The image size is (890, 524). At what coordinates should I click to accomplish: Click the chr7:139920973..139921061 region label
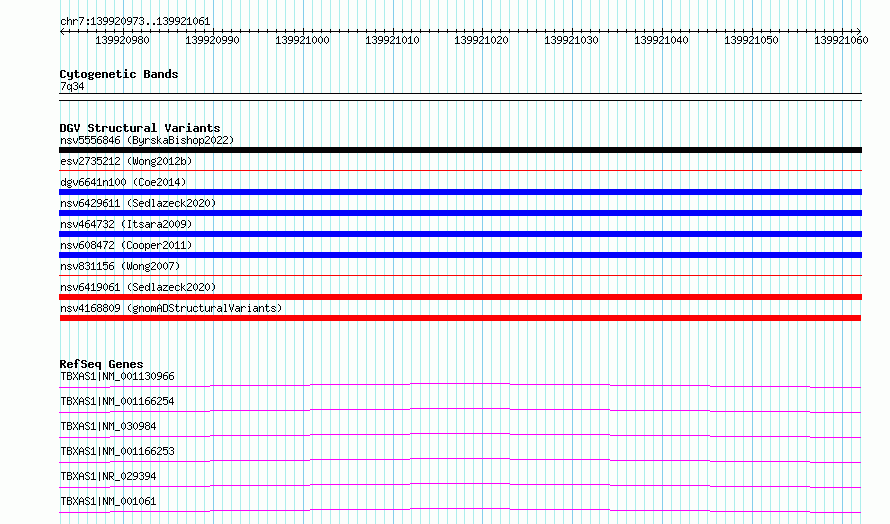(135, 21)
